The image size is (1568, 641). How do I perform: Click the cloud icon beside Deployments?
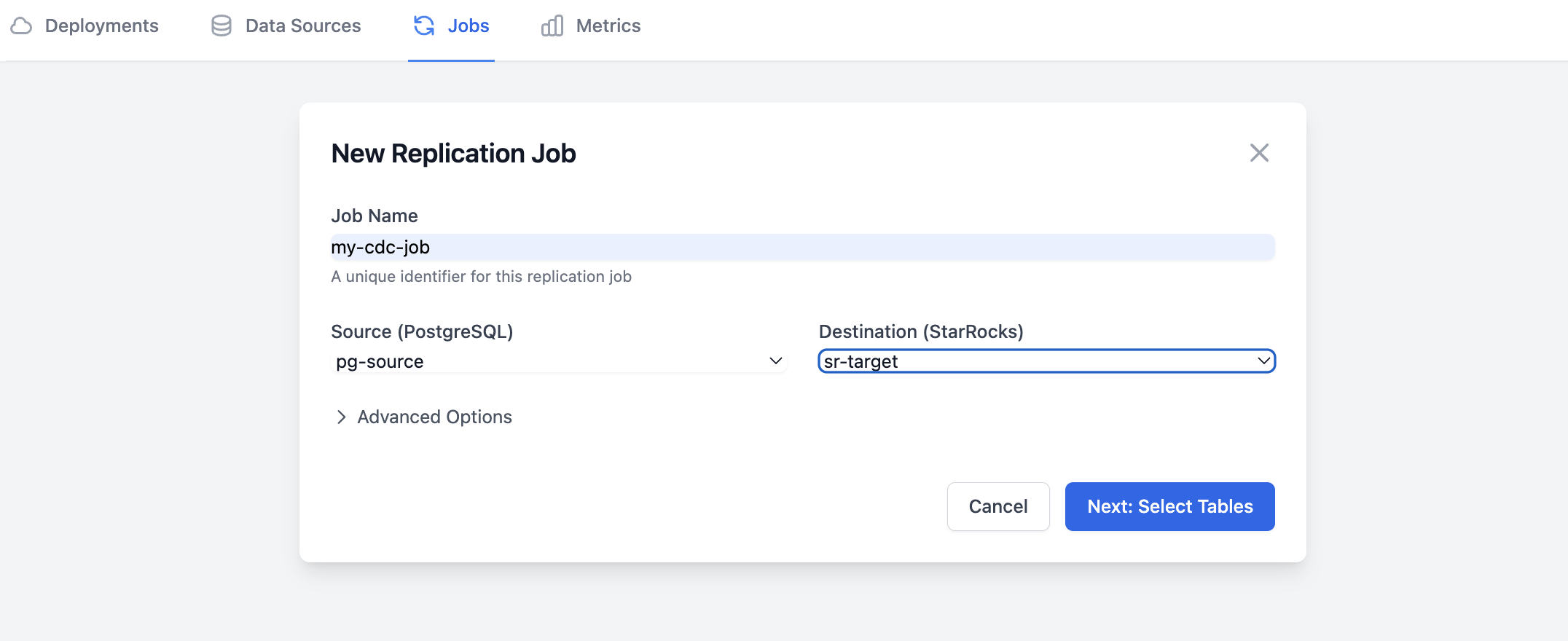click(21, 26)
